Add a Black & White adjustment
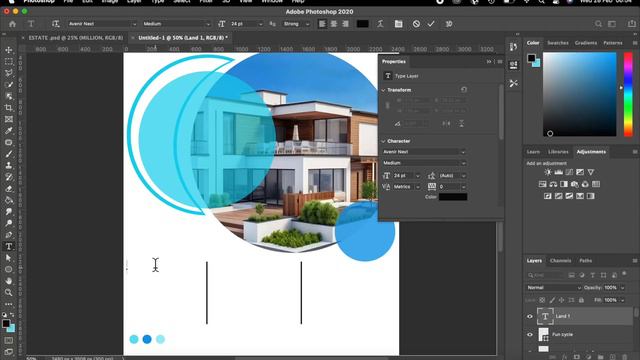640x360 pixels. (564, 184)
